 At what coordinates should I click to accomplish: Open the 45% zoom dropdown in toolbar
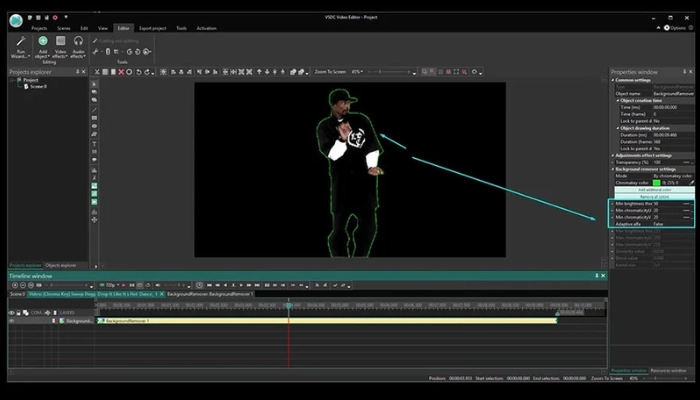(357, 72)
